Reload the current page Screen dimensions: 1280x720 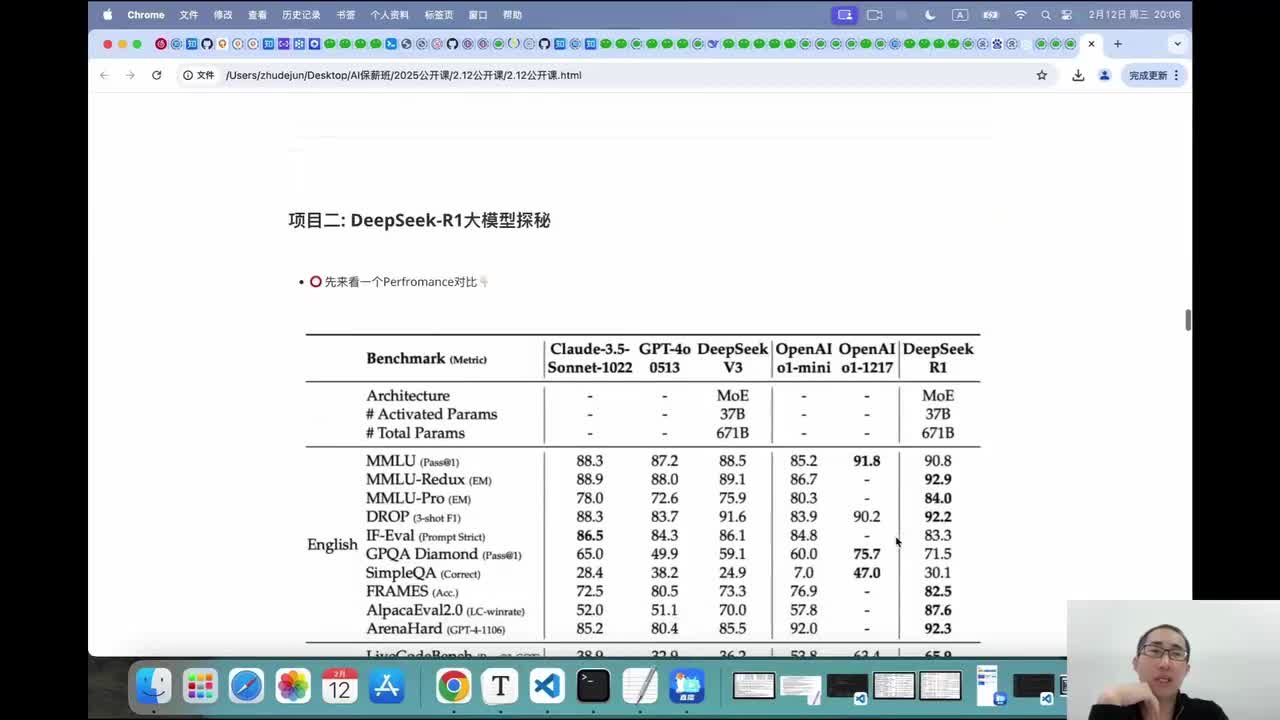tap(156, 75)
